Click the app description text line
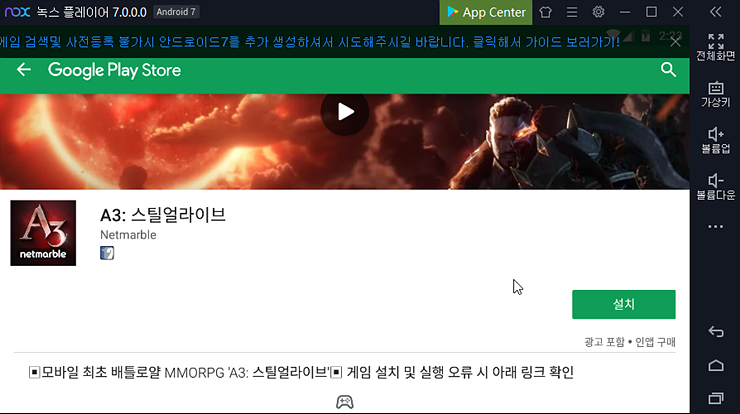 [x=301, y=372]
